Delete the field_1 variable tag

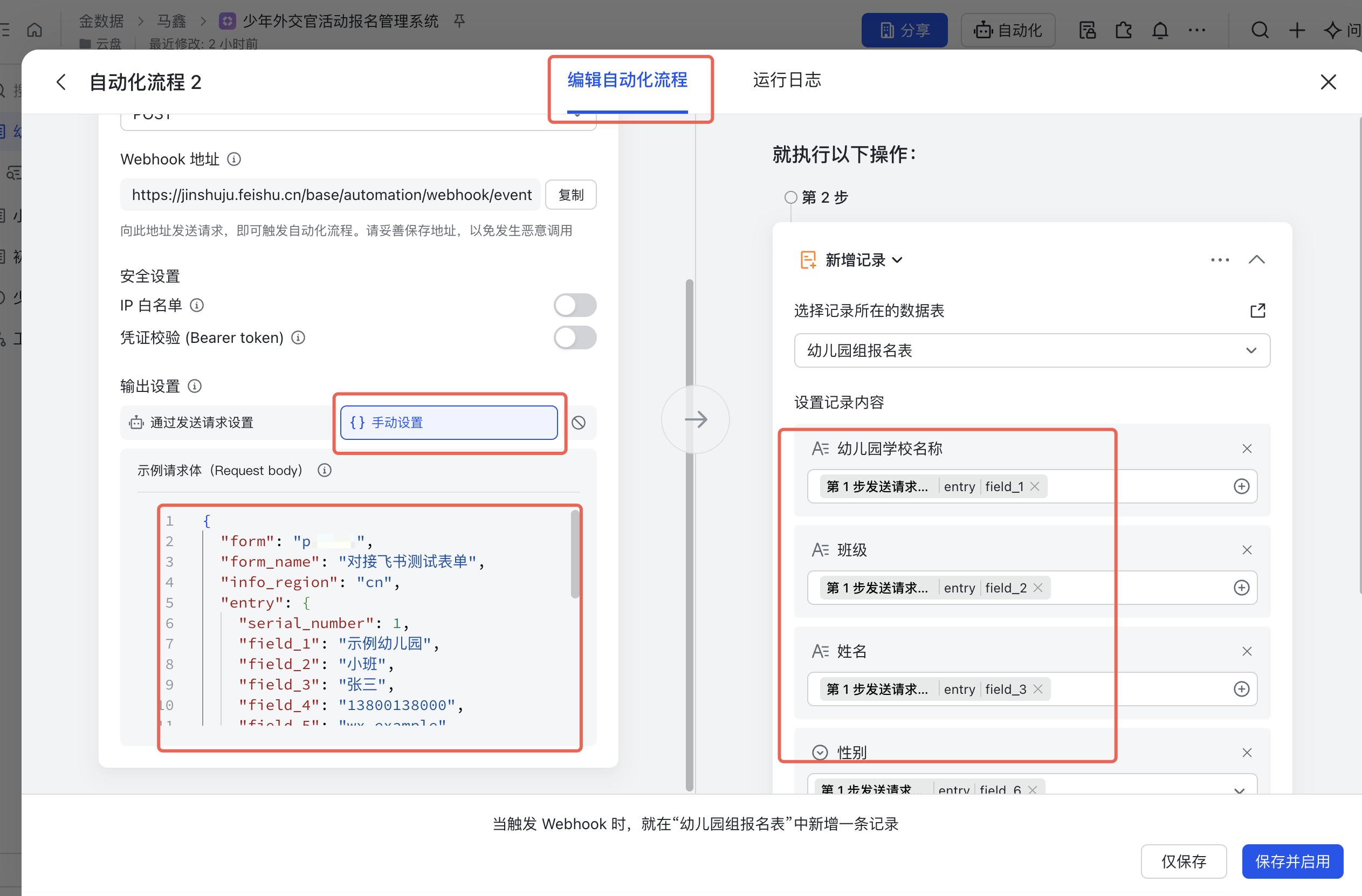point(1035,486)
